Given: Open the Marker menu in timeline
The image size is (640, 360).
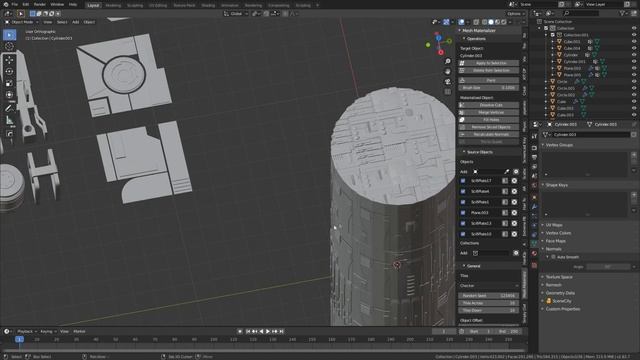Looking at the screenshot, I should click(79, 331).
